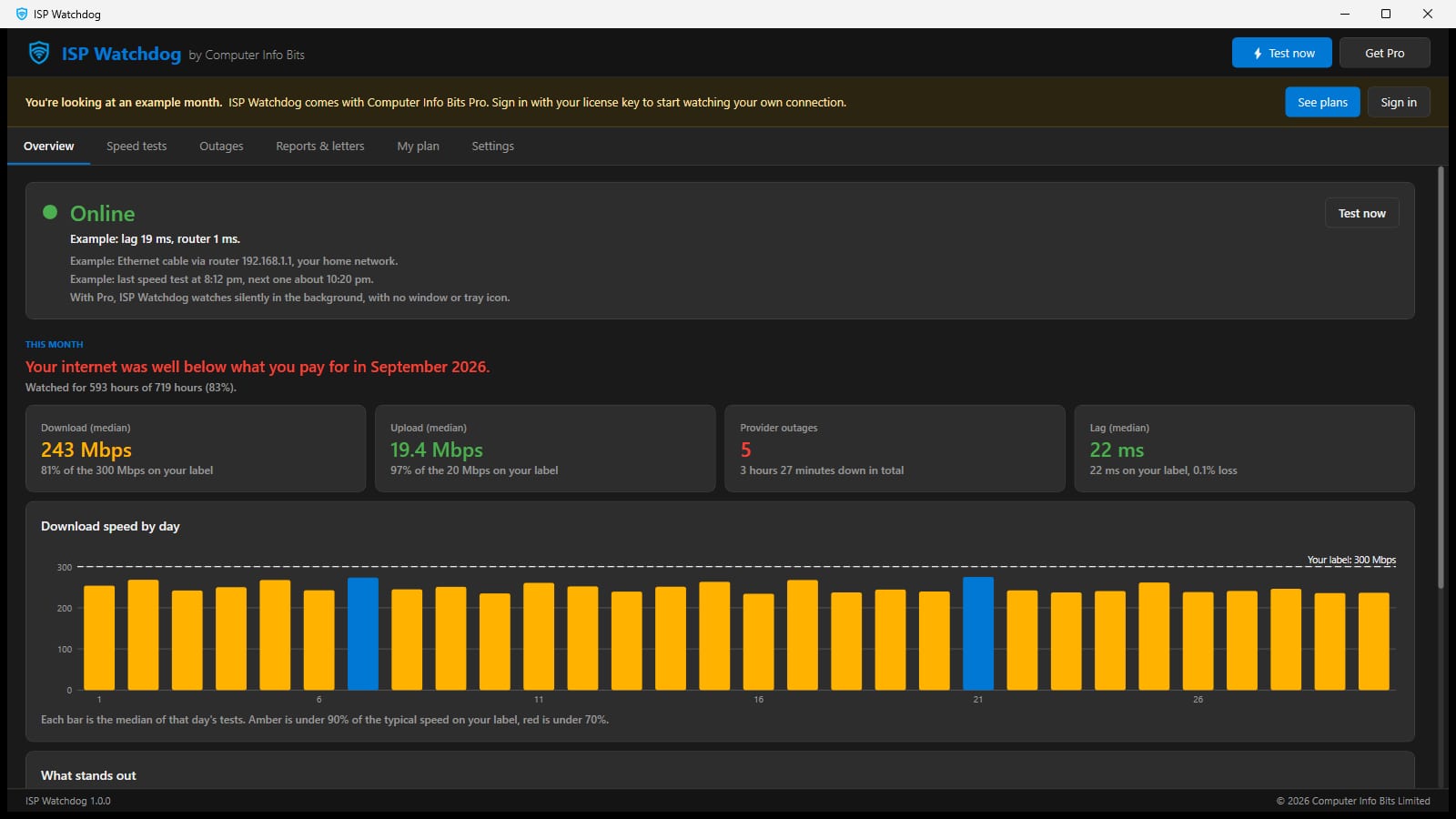The height and width of the screenshot is (819, 1456).
Task: Open the Settings tab
Action: point(492,146)
